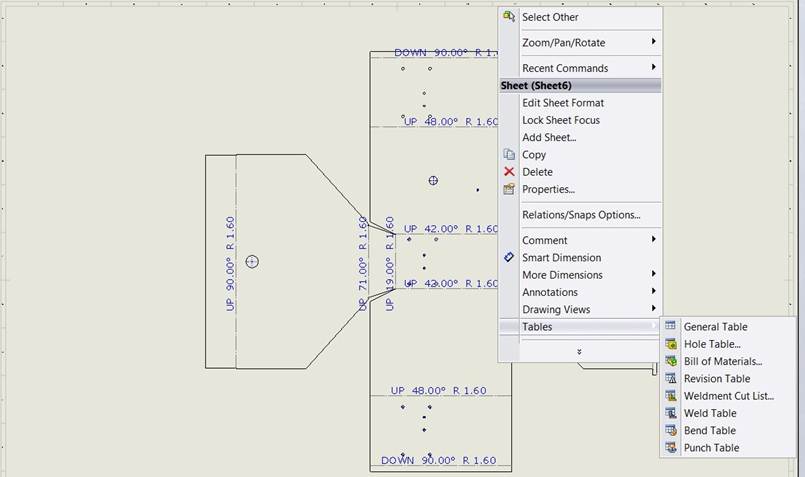The height and width of the screenshot is (477, 805).
Task: Click Add Sheet... menu entry
Action: click(549, 137)
